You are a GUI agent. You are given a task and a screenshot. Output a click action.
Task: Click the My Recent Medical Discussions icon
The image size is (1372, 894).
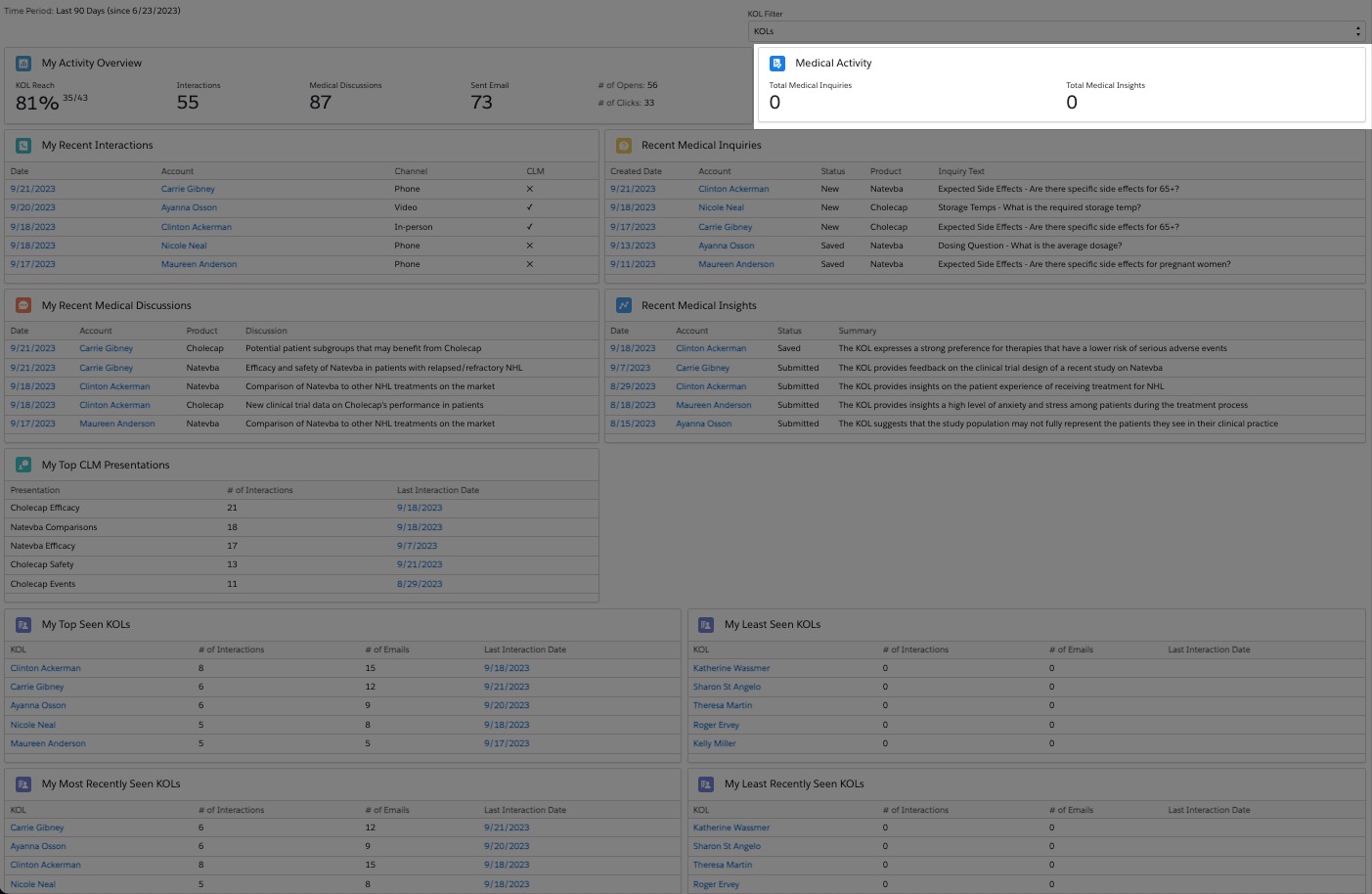(x=23, y=306)
